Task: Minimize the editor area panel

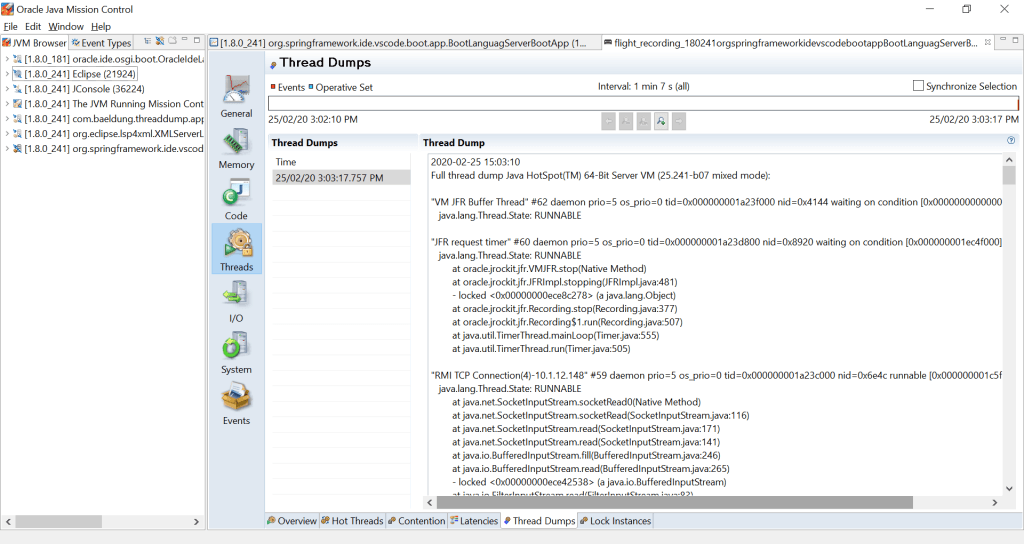Action: pos(1004,40)
